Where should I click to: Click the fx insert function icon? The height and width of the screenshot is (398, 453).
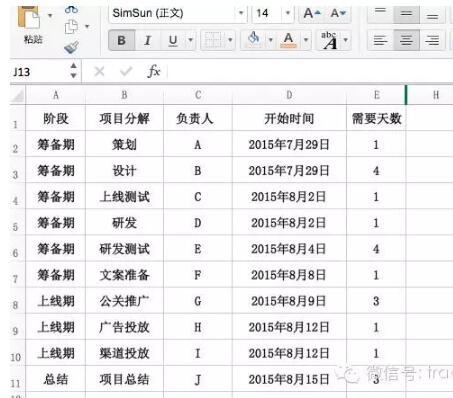click(154, 71)
